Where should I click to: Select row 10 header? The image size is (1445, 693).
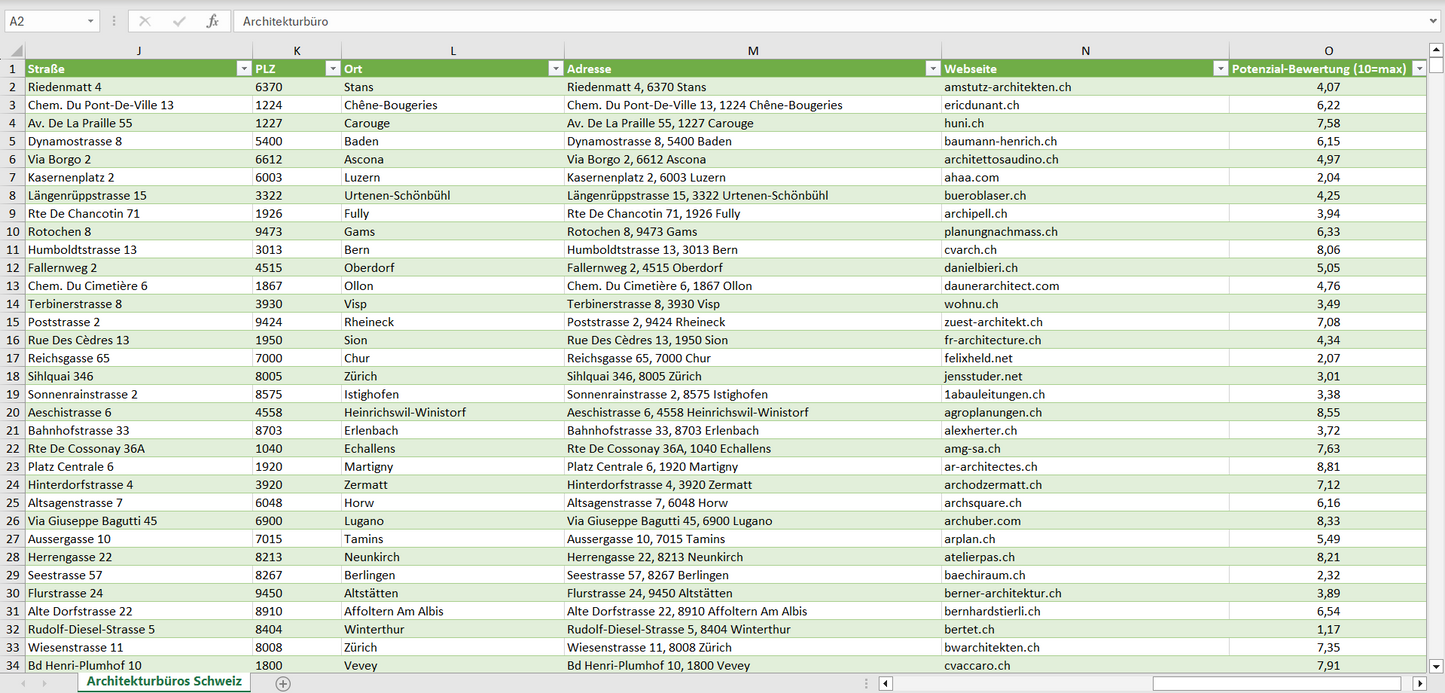click(x=12, y=249)
